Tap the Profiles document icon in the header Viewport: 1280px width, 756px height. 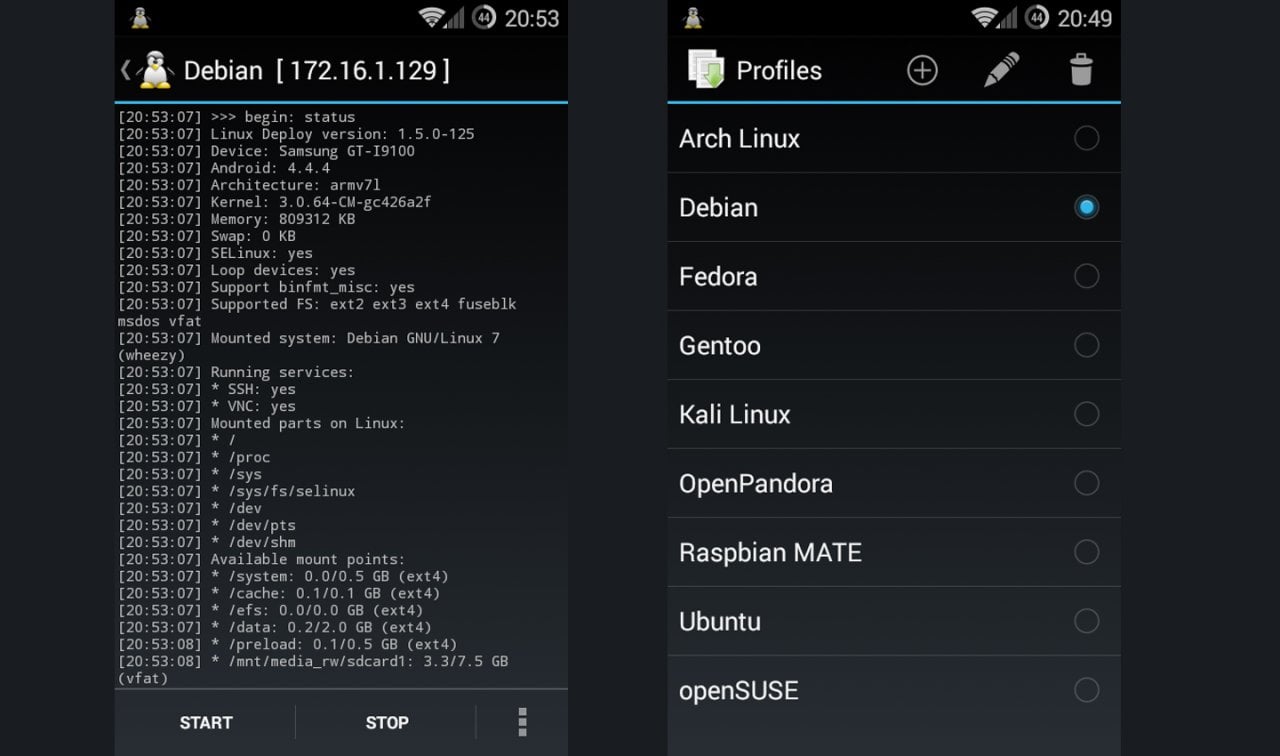[x=709, y=70]
